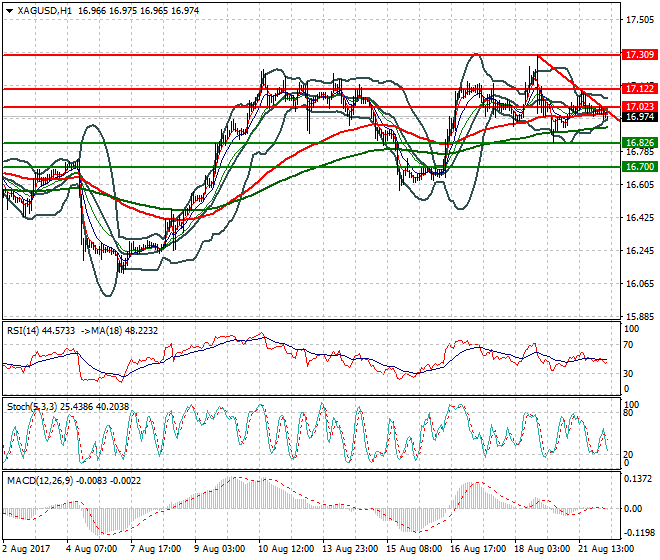The width and height of the screenshot is (660, 560).
Task: Select the Stoch(5,3,3) indicator label
Action: (x=32, y=407)
